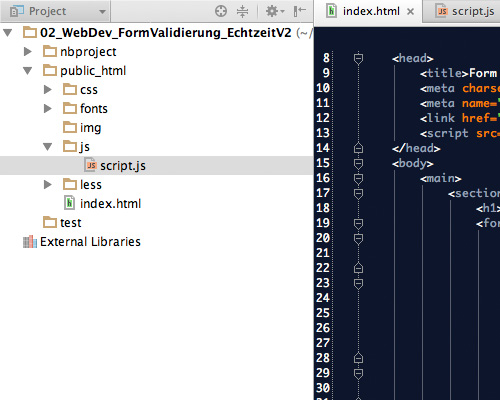Fold the main tag at line 16
Screen dimensions: 500x400
pos(358,179)
